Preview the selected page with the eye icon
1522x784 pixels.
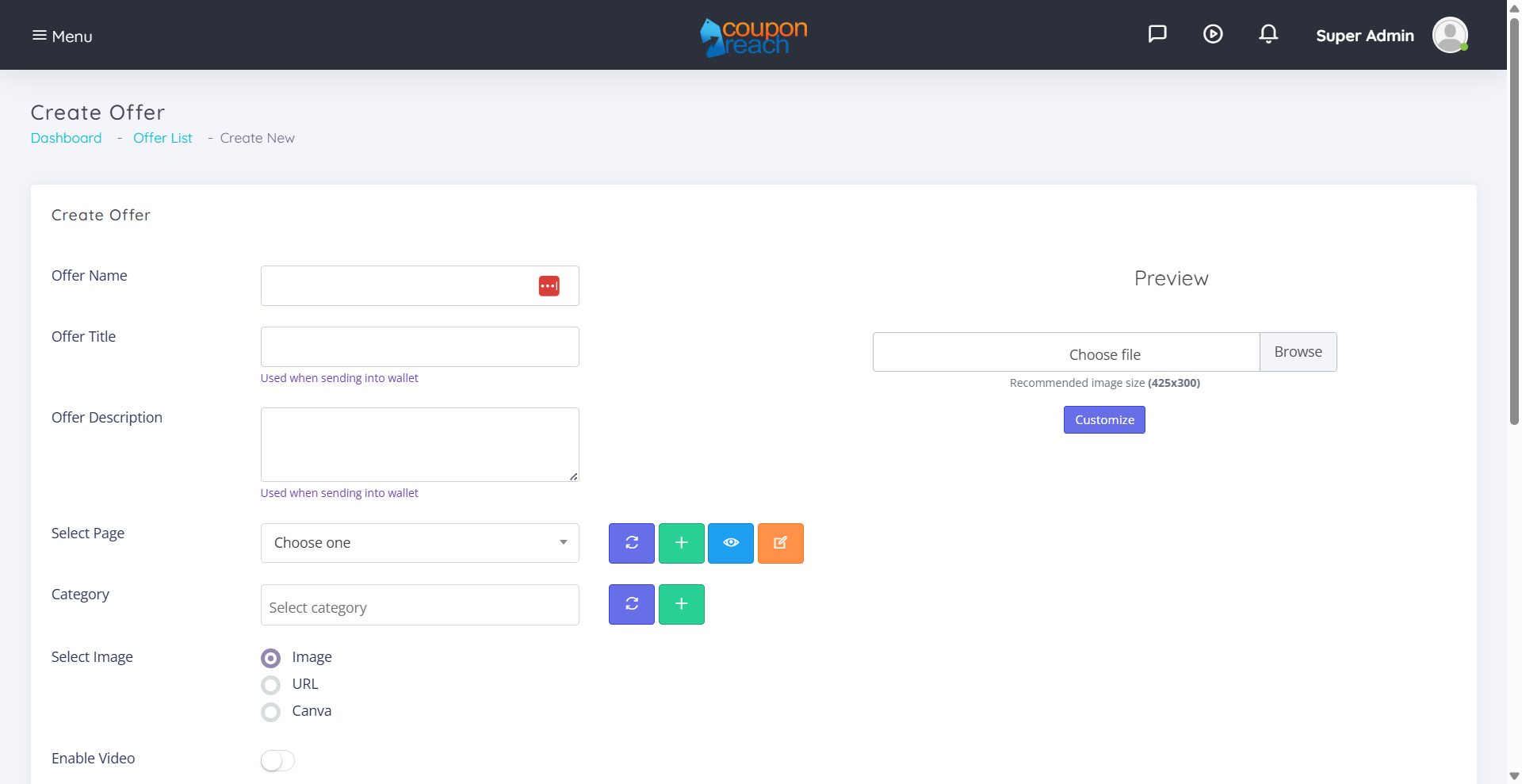click(731, 543)
